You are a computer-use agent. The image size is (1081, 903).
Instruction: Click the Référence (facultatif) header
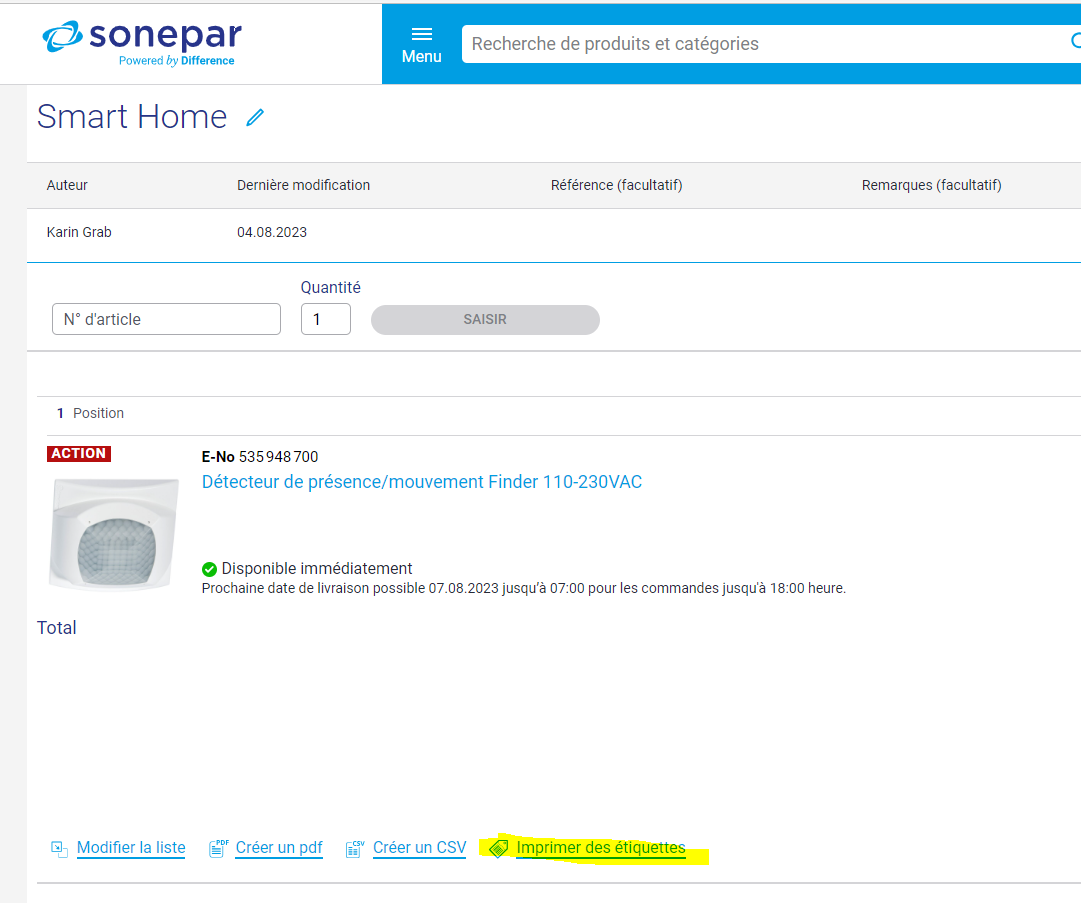coord(616,185)
